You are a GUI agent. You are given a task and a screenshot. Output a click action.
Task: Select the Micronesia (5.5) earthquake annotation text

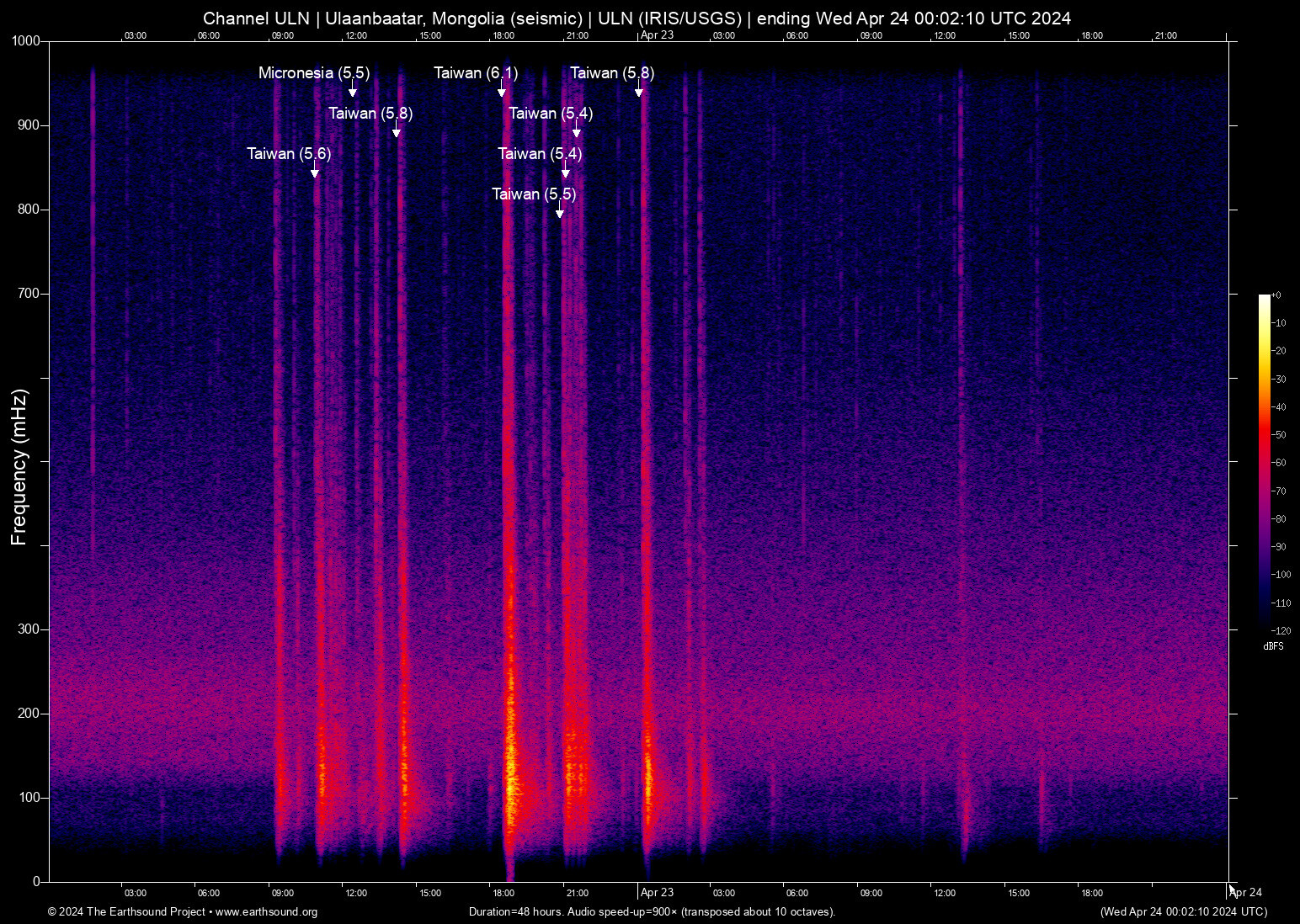tap(314, 73)
